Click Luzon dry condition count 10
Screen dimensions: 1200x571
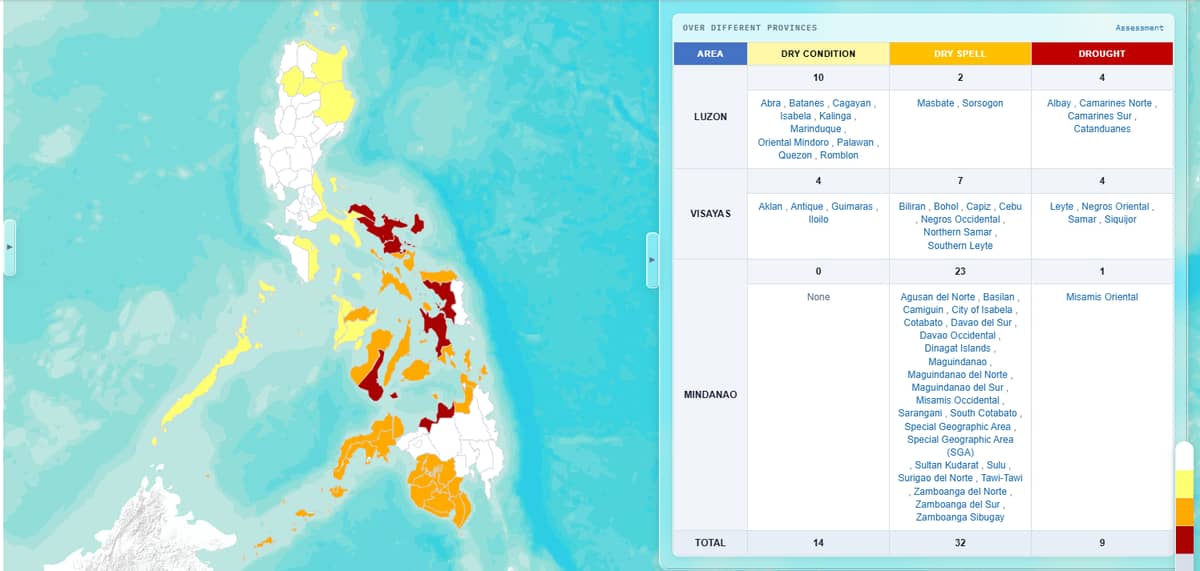pyautogui.click(x=818, y=78)
